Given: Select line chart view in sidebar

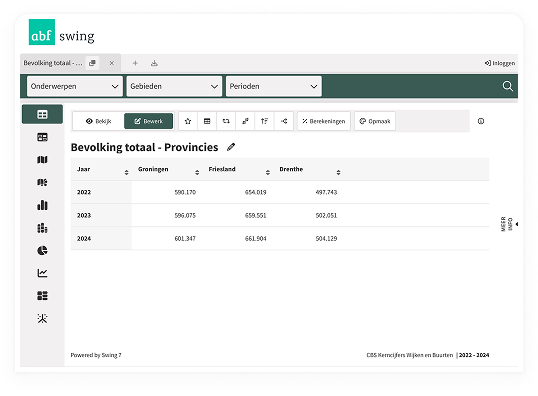Looking at the screenshot, I should (42, 273).
